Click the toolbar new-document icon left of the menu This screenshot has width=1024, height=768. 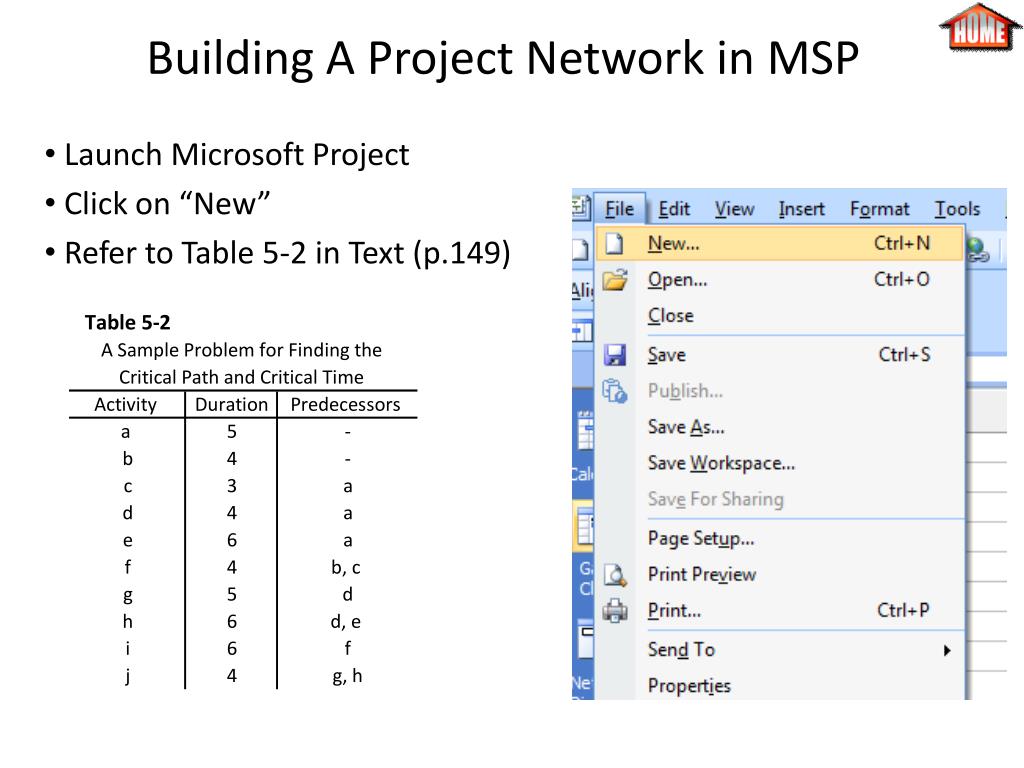(x=580, y=249)
